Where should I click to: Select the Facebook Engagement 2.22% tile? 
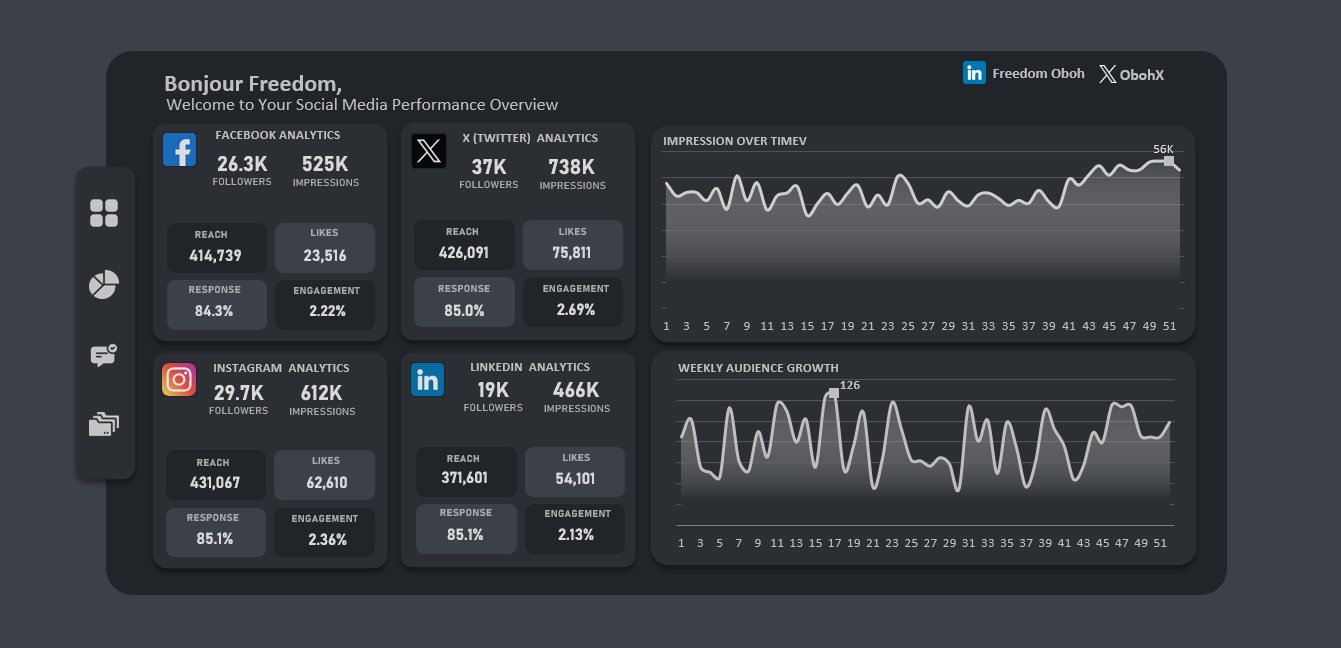[x=325, y=304]
